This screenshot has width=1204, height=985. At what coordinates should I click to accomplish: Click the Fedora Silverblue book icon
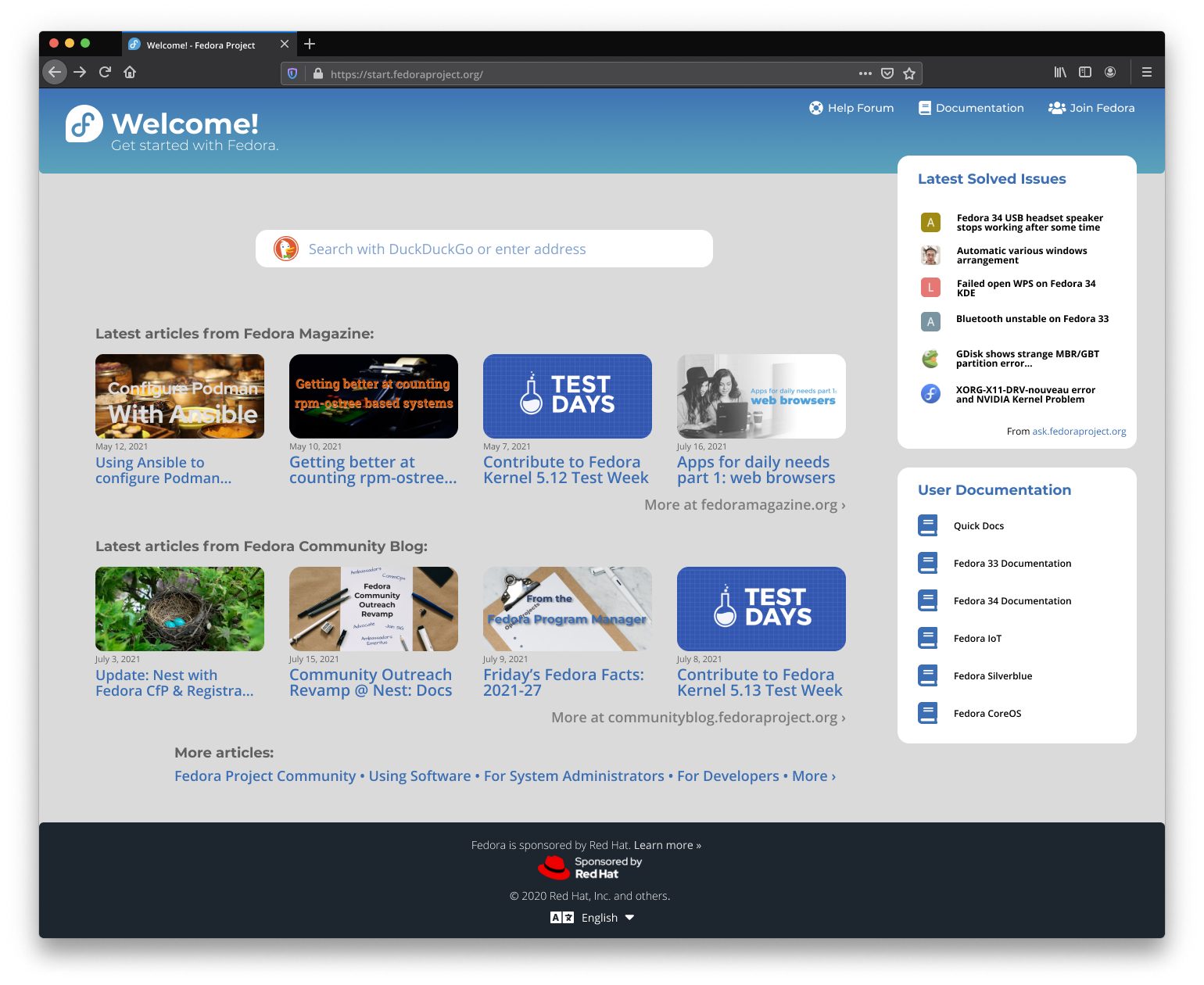928,675
